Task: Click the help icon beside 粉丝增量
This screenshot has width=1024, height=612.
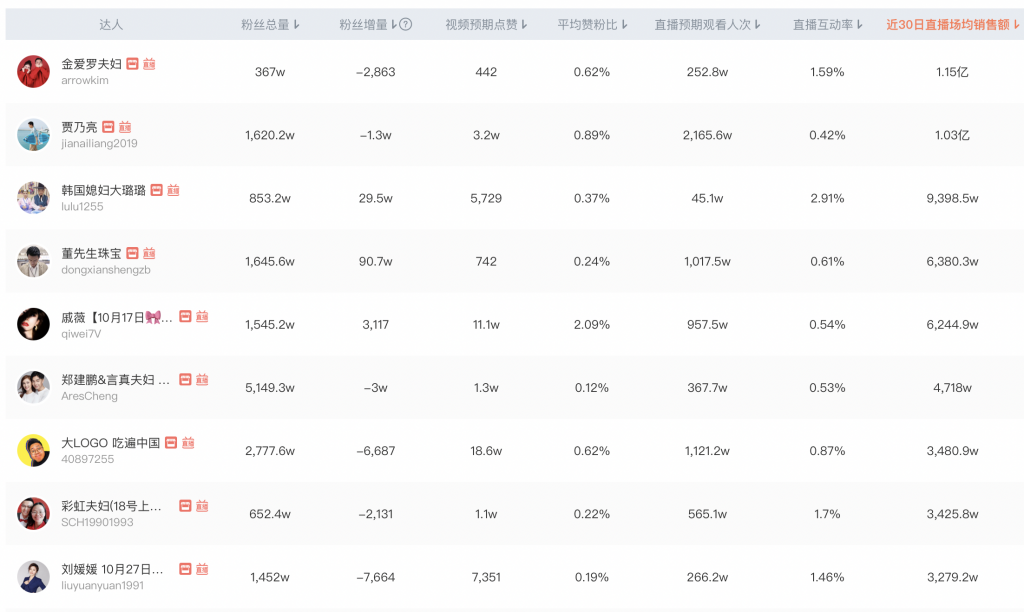Action: pyautogui.click(x=405, y=24)
